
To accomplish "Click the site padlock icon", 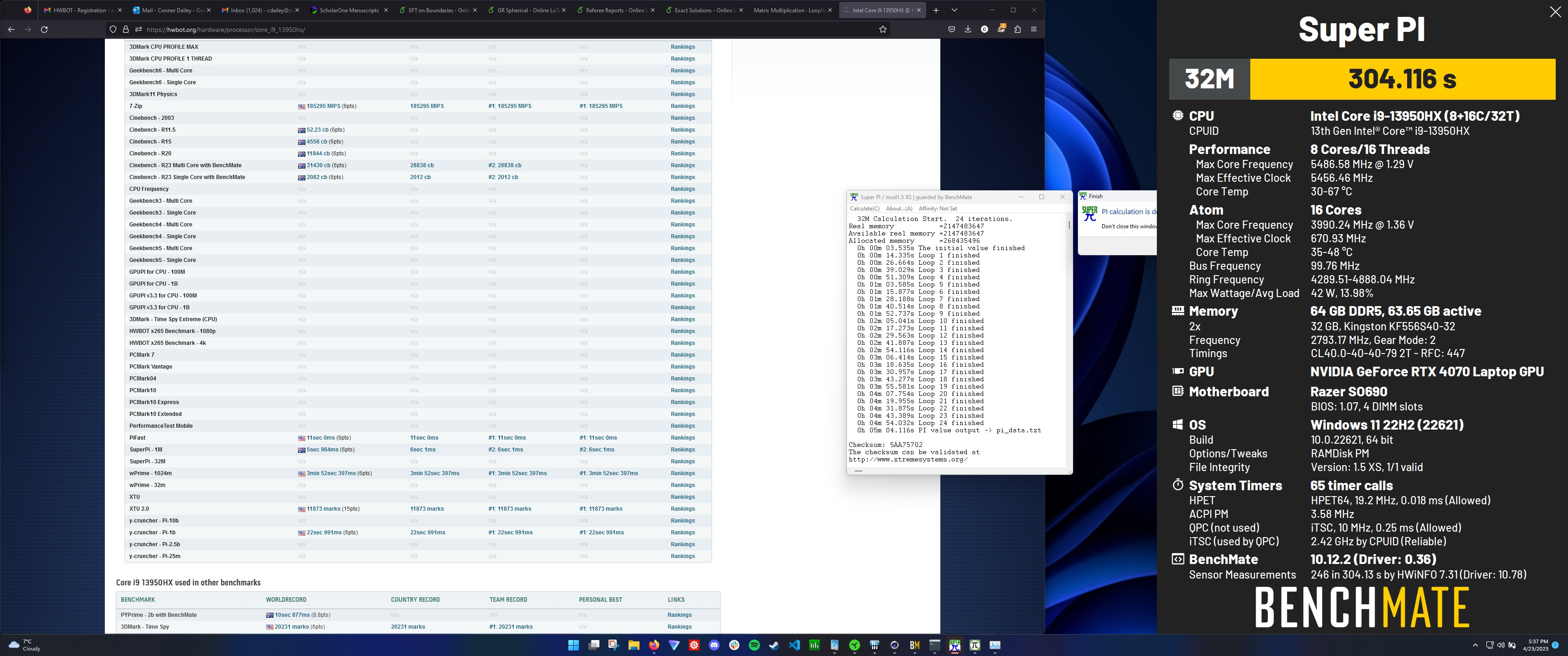I will (x=125, y=29).
